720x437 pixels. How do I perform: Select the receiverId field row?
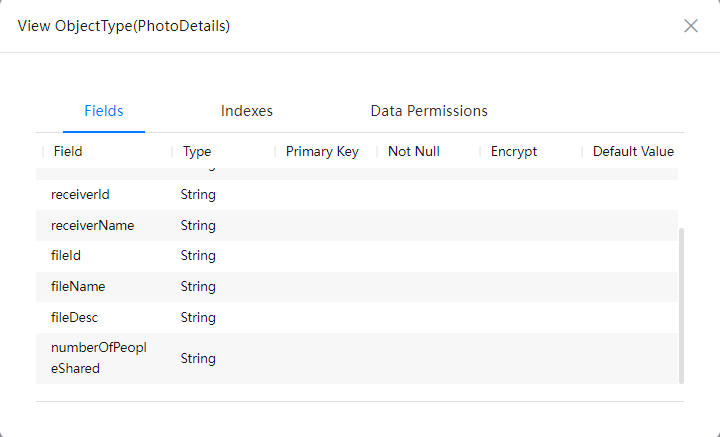(x=357, y=195)
